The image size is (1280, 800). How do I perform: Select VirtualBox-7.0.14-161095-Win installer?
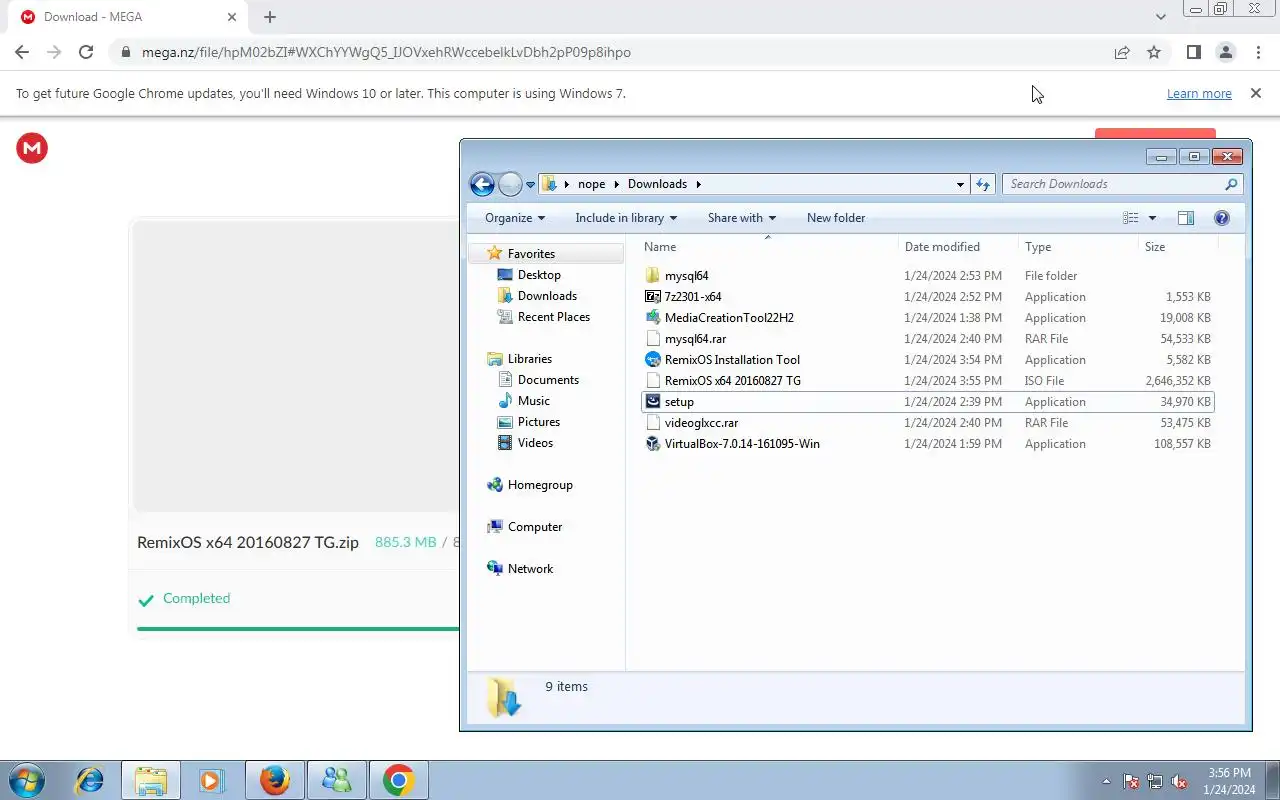coord(742,444)
